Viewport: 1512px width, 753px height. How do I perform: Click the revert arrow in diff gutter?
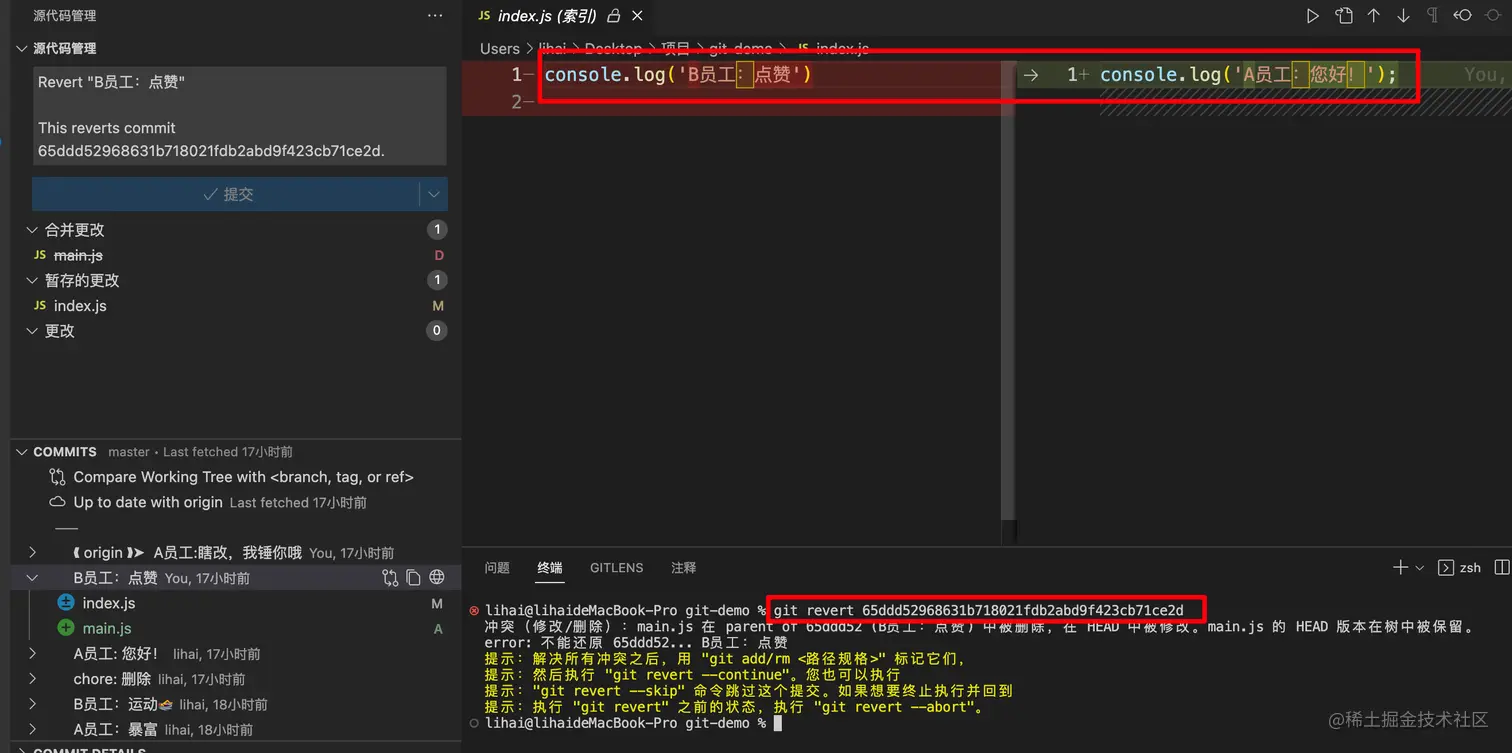[1031, 75]
